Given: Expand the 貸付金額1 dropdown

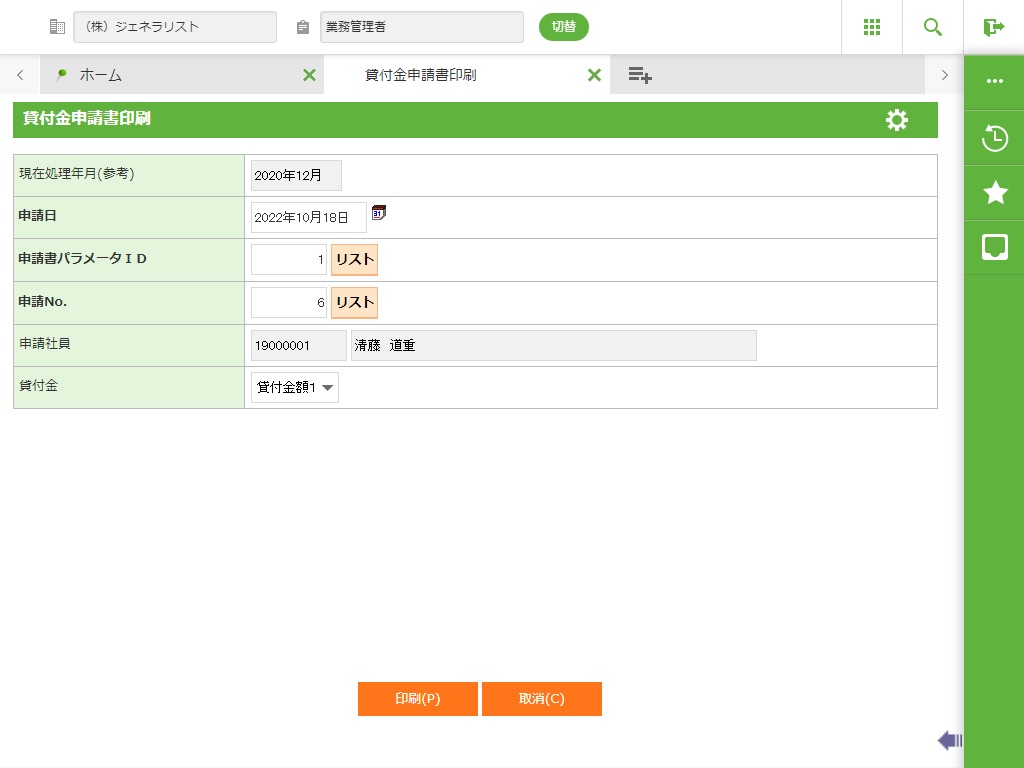Looking at the screenshot, I should click(x=295, y=388).
